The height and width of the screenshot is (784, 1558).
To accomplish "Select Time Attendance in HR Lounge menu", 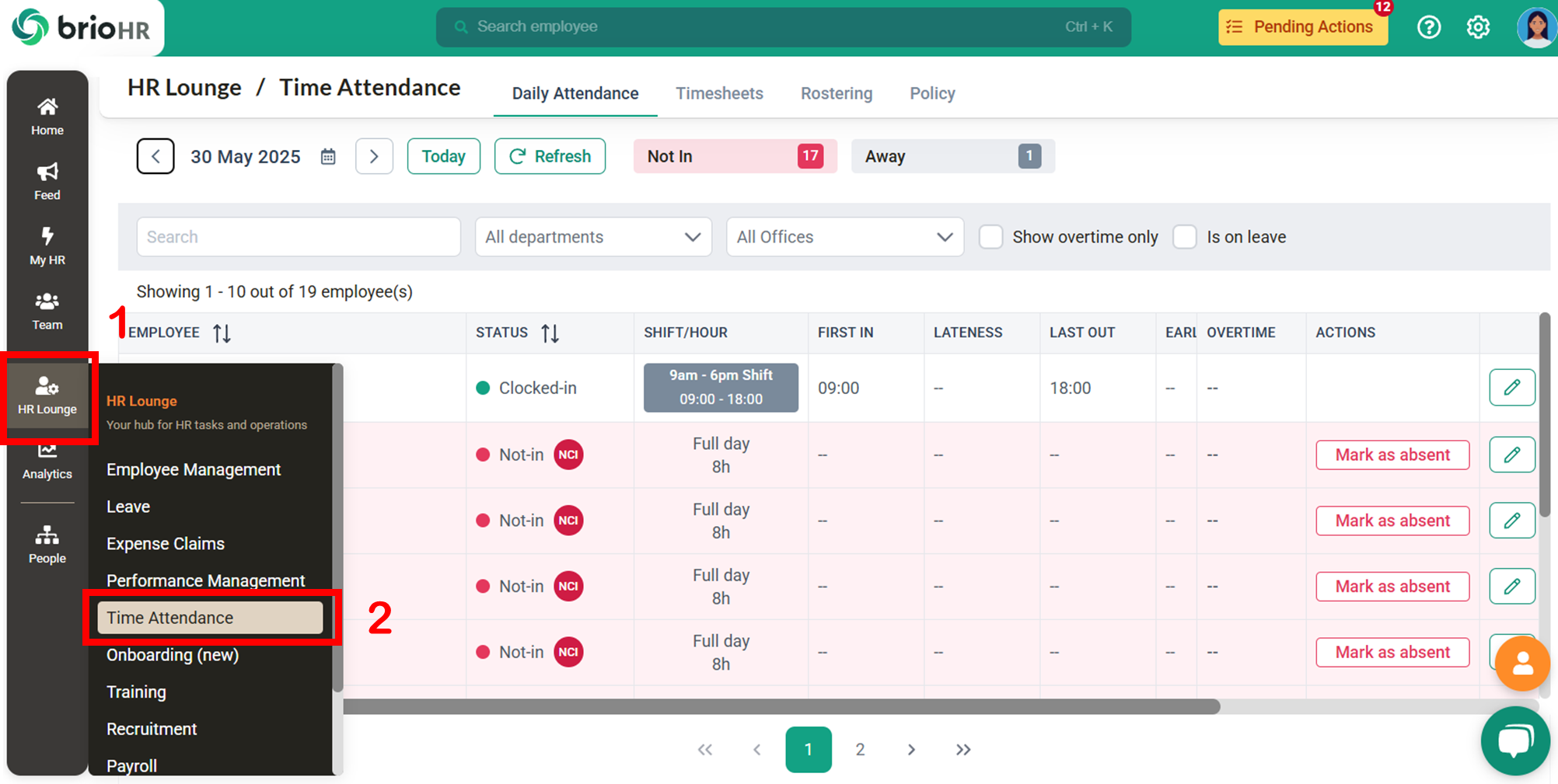I will click(210, 618).
